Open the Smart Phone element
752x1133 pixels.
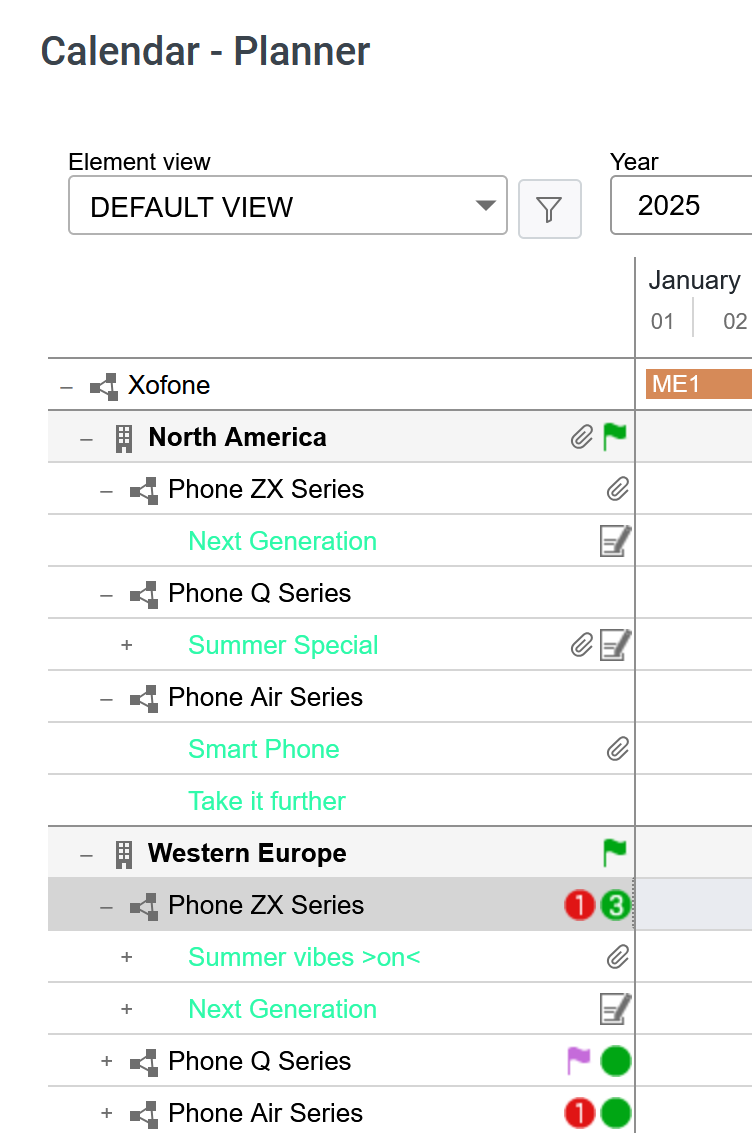(264, 749)
